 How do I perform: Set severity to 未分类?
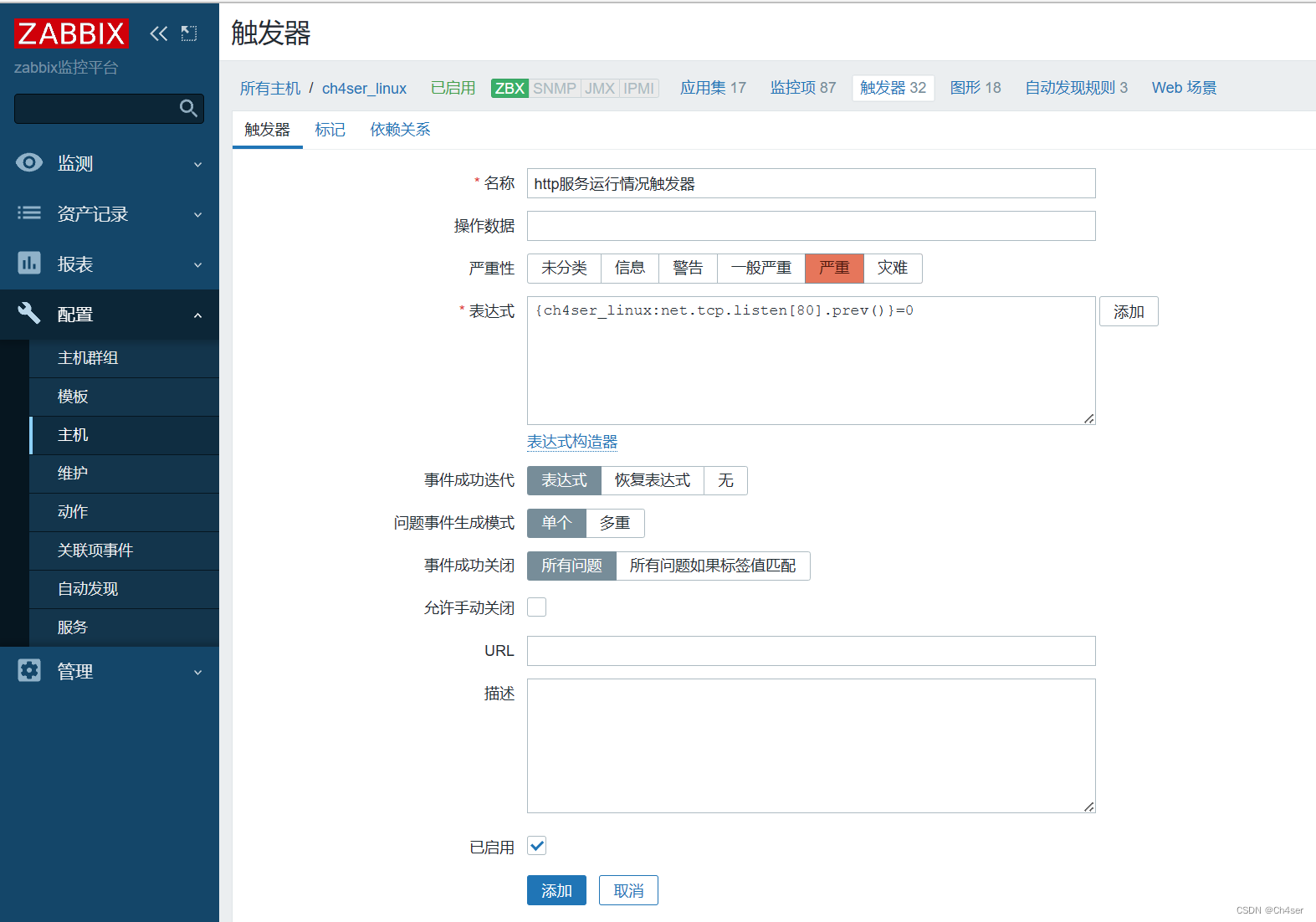click(564, 268)
